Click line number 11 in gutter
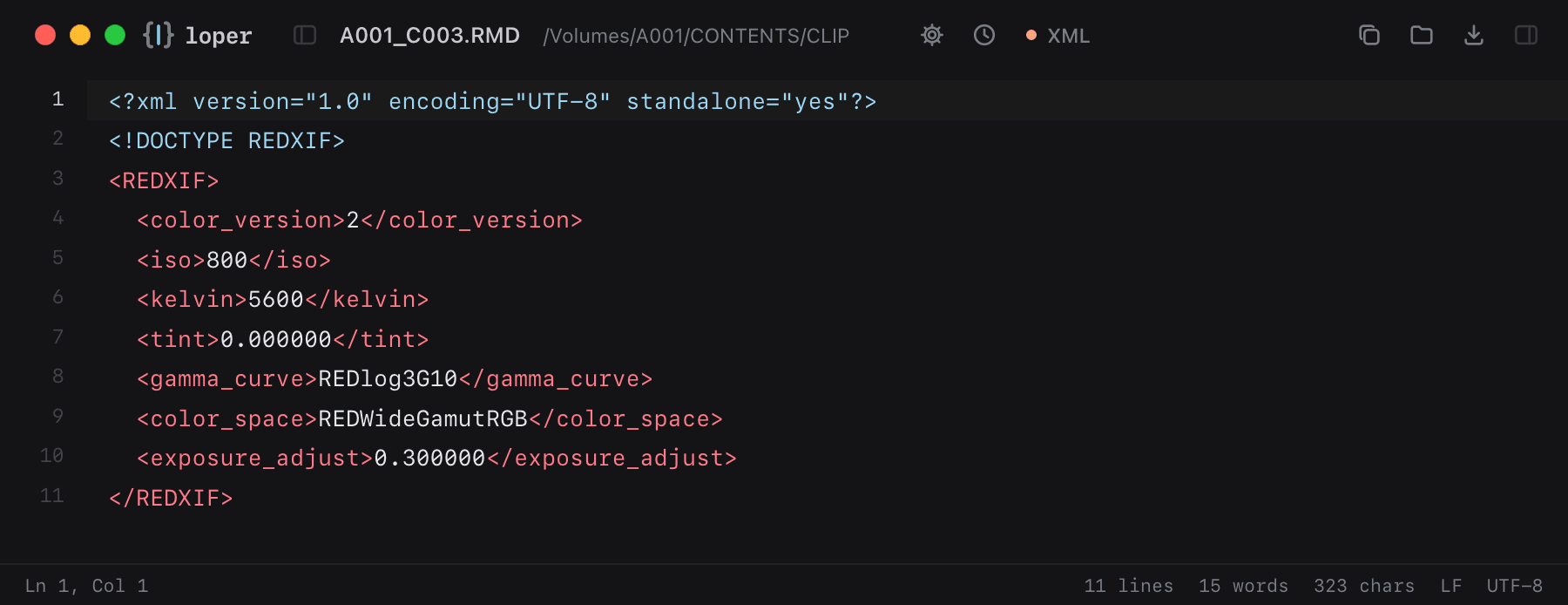This screenshot has width=1568, height=605. coord(52,496)
